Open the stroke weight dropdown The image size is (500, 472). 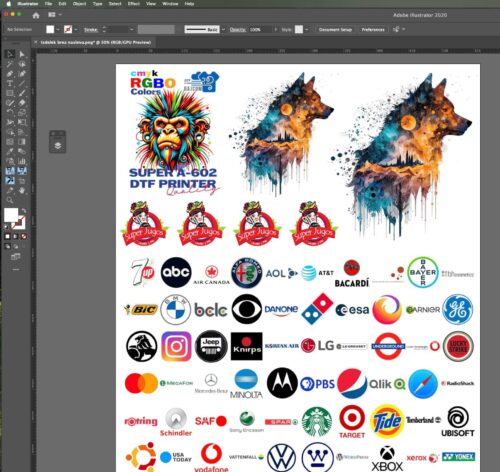tap(132, 30)
